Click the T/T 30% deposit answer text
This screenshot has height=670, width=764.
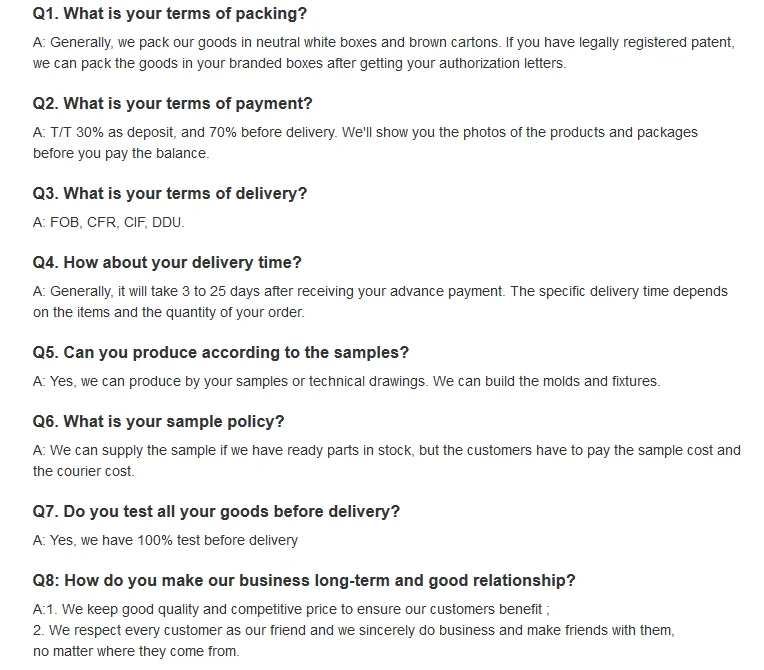(x=365, y=143)
